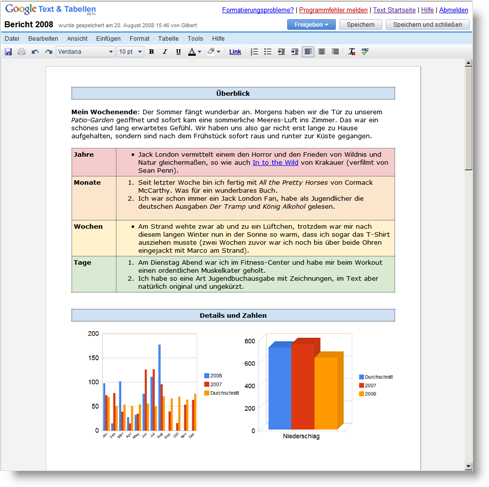Click Programmfehler melden link
This screenshot has width=489, height=487.
(333, 10)
